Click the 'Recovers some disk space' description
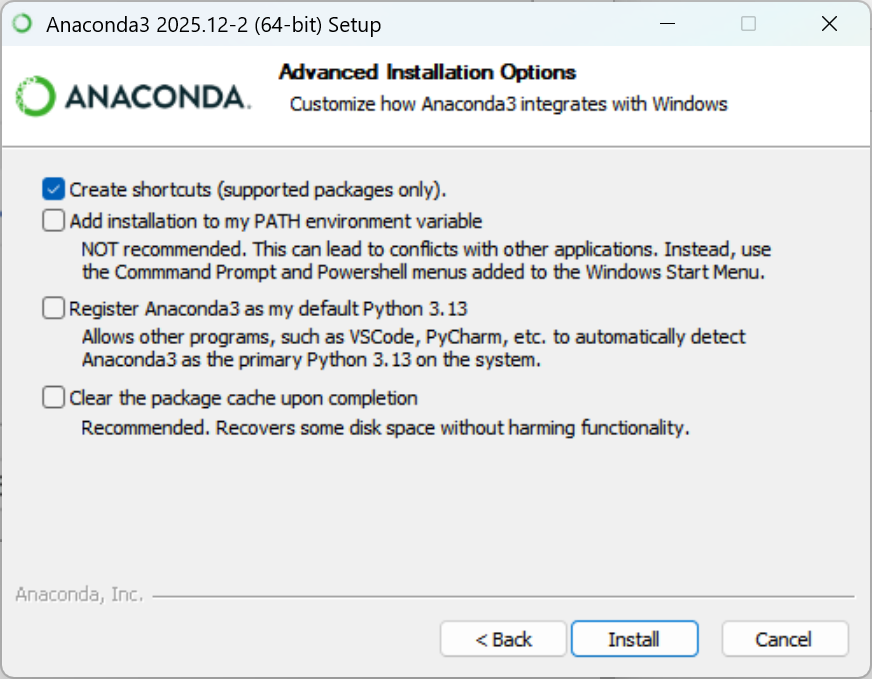Image resolution: width=872 pixels, height=679 pixels. [385, 428]
